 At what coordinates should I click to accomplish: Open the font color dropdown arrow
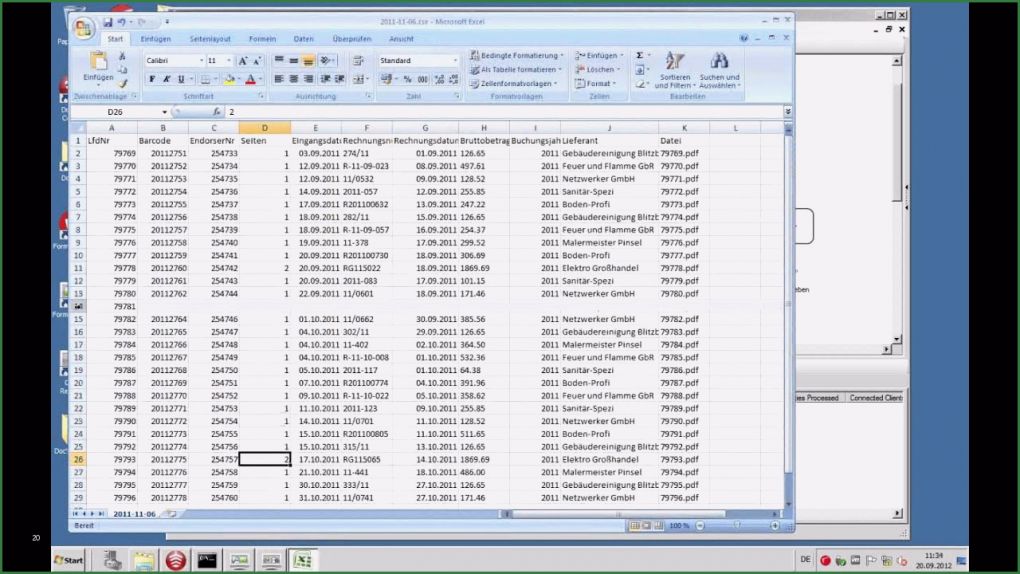(260, 79)
